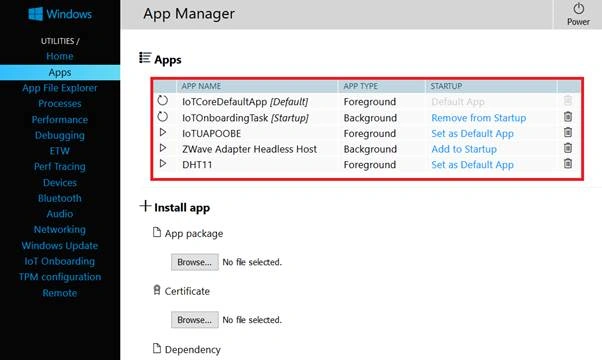Restart icon for IoTCoreDefaultApp
This screenshot has width=602, height=360.
click(x=162, y=101)
